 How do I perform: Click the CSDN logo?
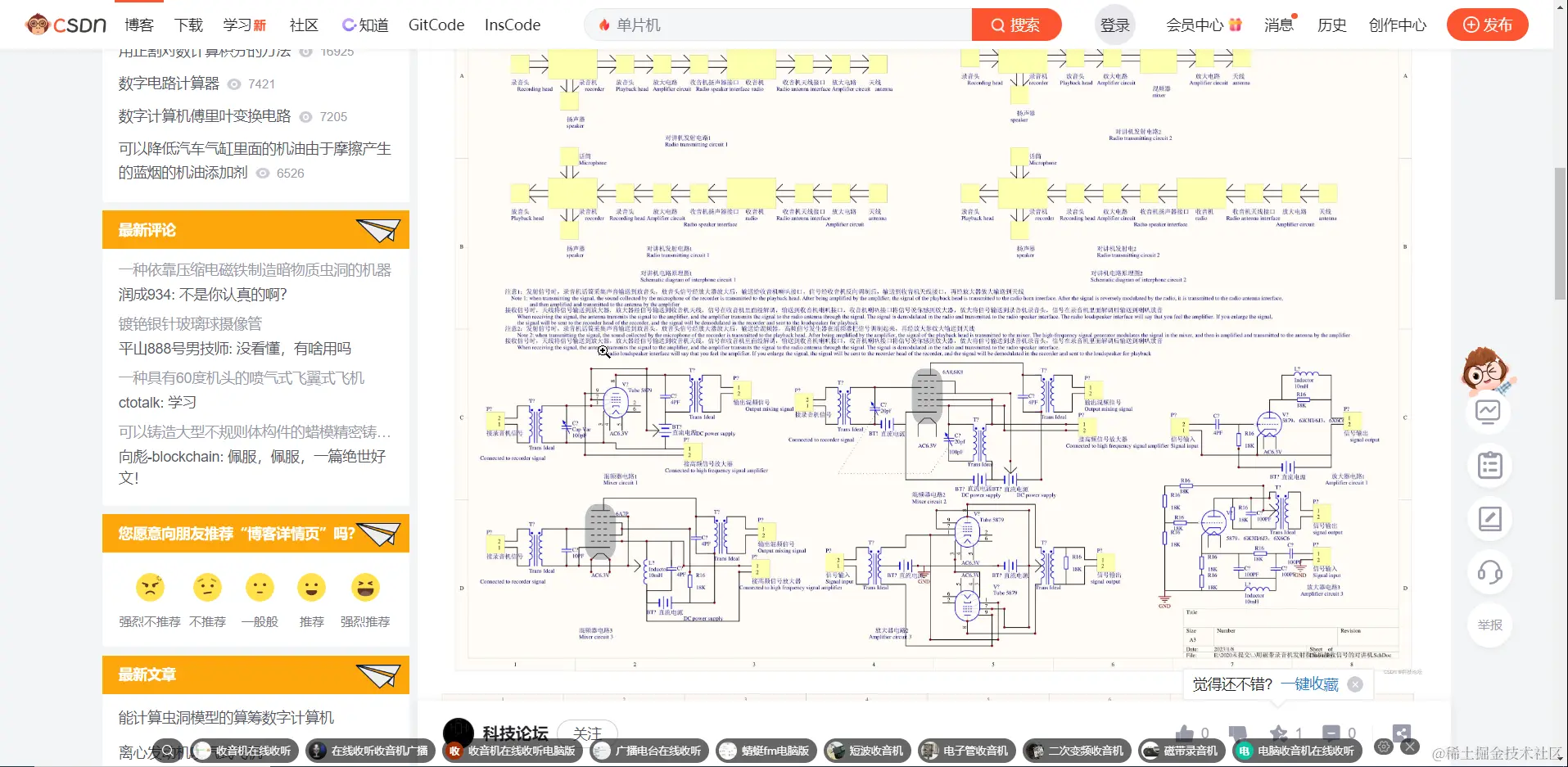(x=66, y=25)
